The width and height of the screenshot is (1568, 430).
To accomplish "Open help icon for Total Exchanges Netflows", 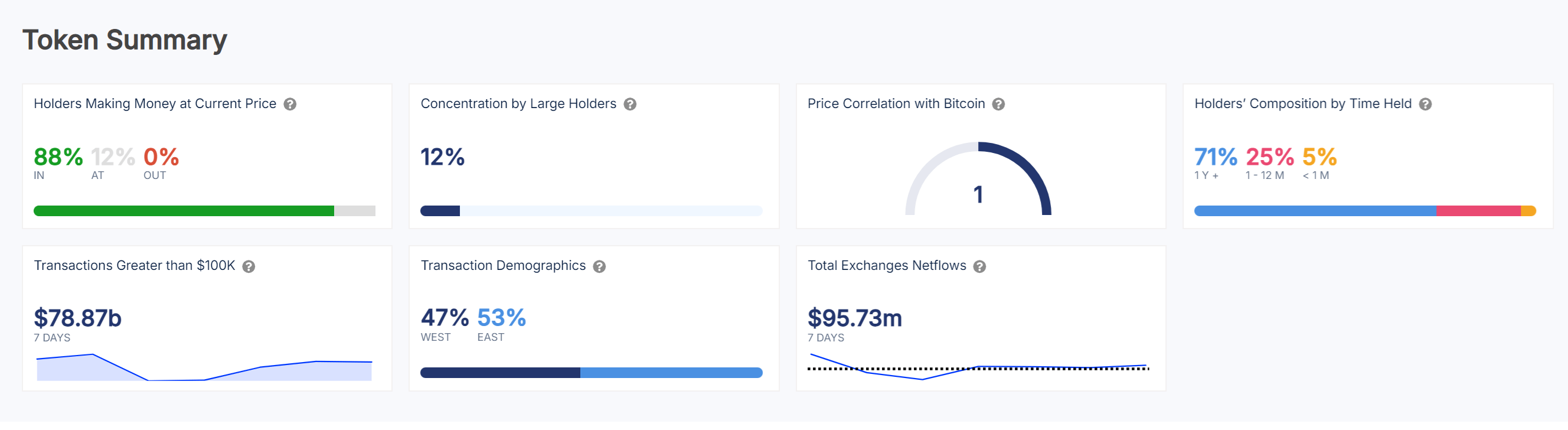I will 979,266.
